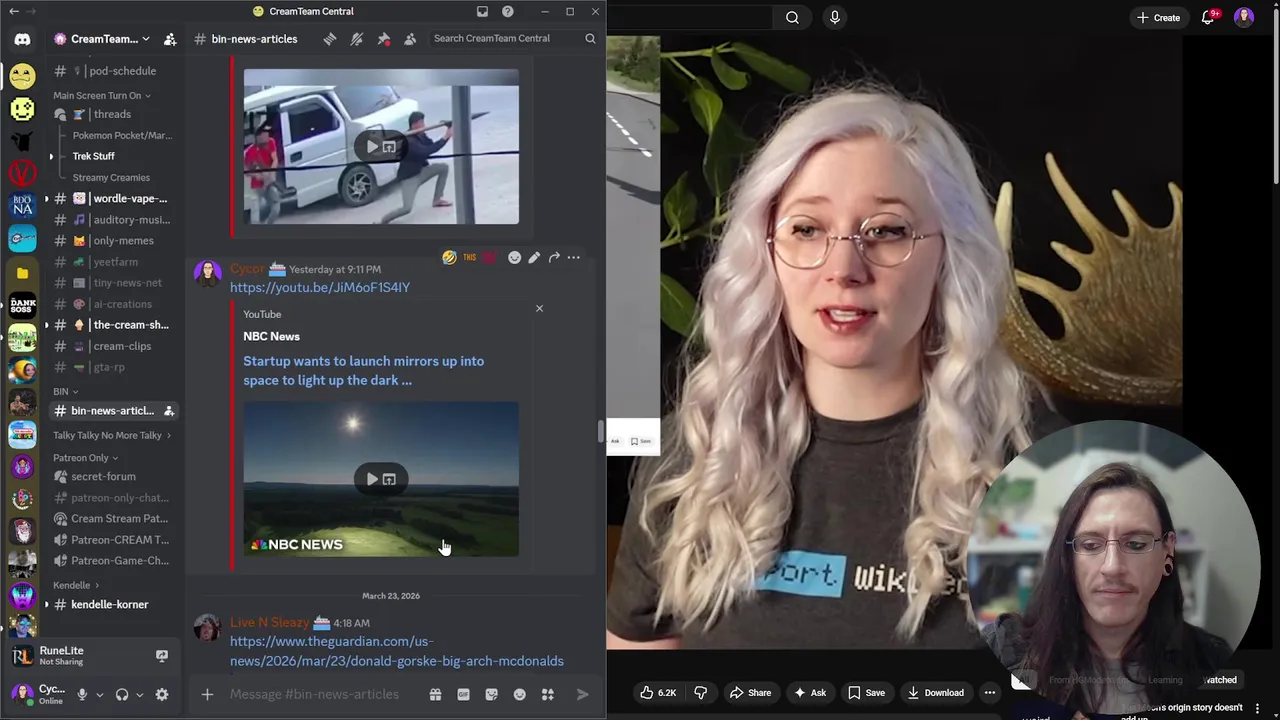The width and height of the screenshot is (1280, 720).
Task: Add reaction smiley icon on Cycor message
Action: (514, 257)
